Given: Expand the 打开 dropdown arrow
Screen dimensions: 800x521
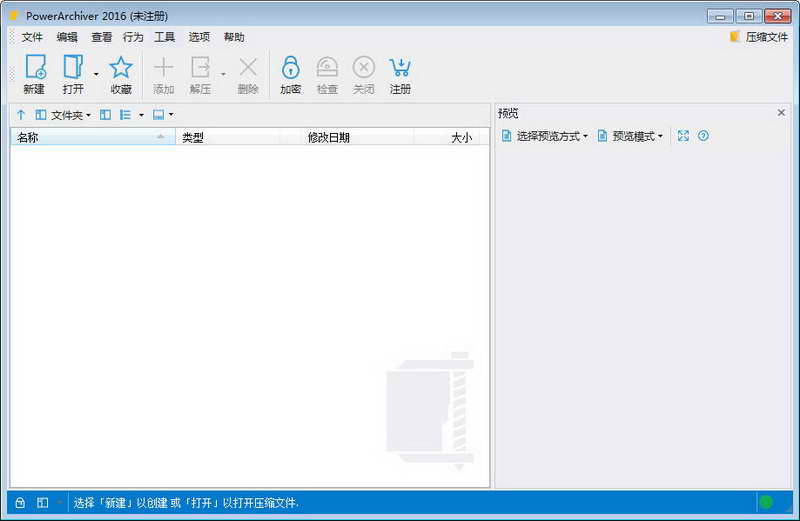Looking at the screenshot, I should coord(96,75).
